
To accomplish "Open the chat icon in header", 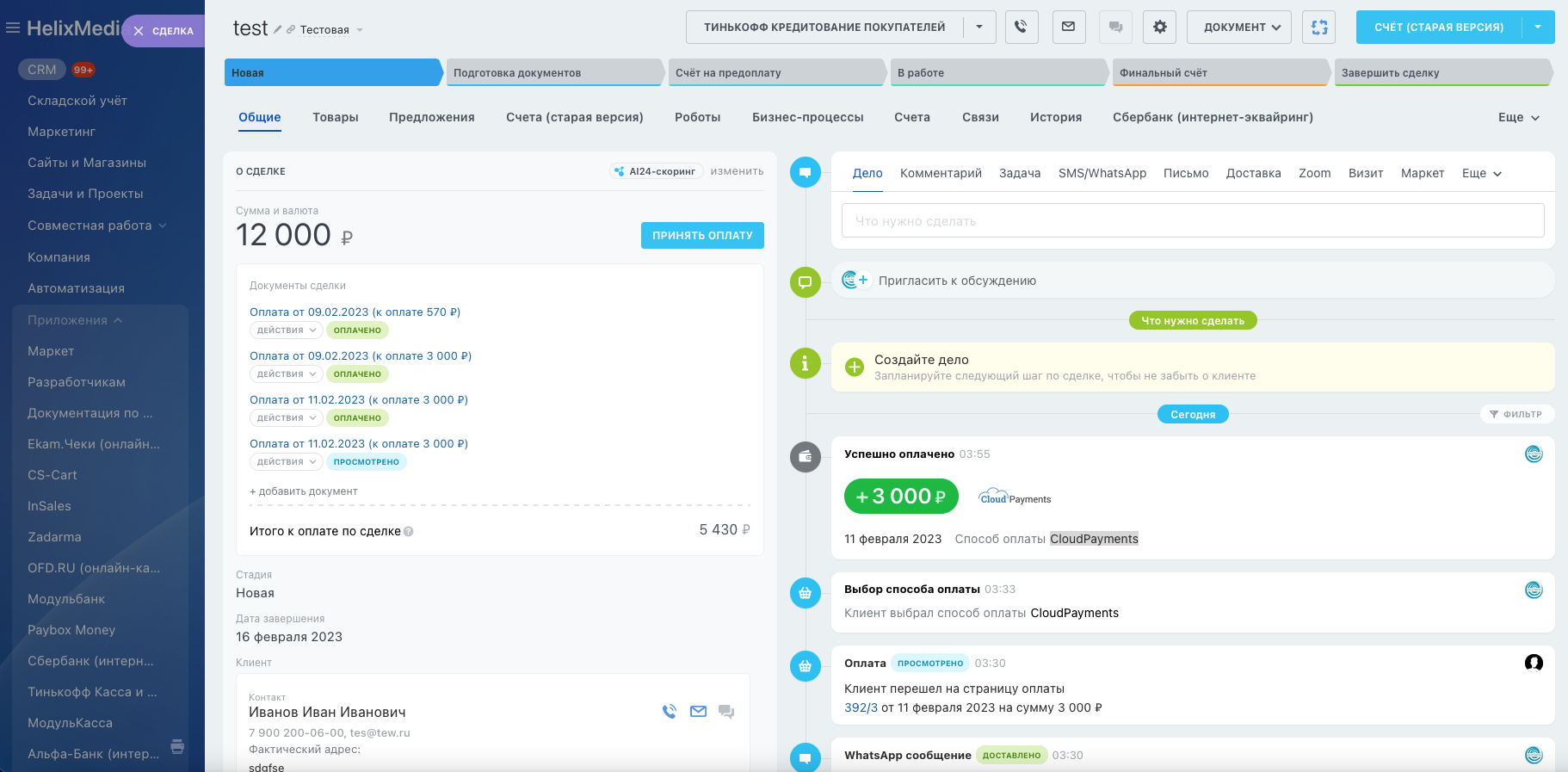I will point(1115,27).
